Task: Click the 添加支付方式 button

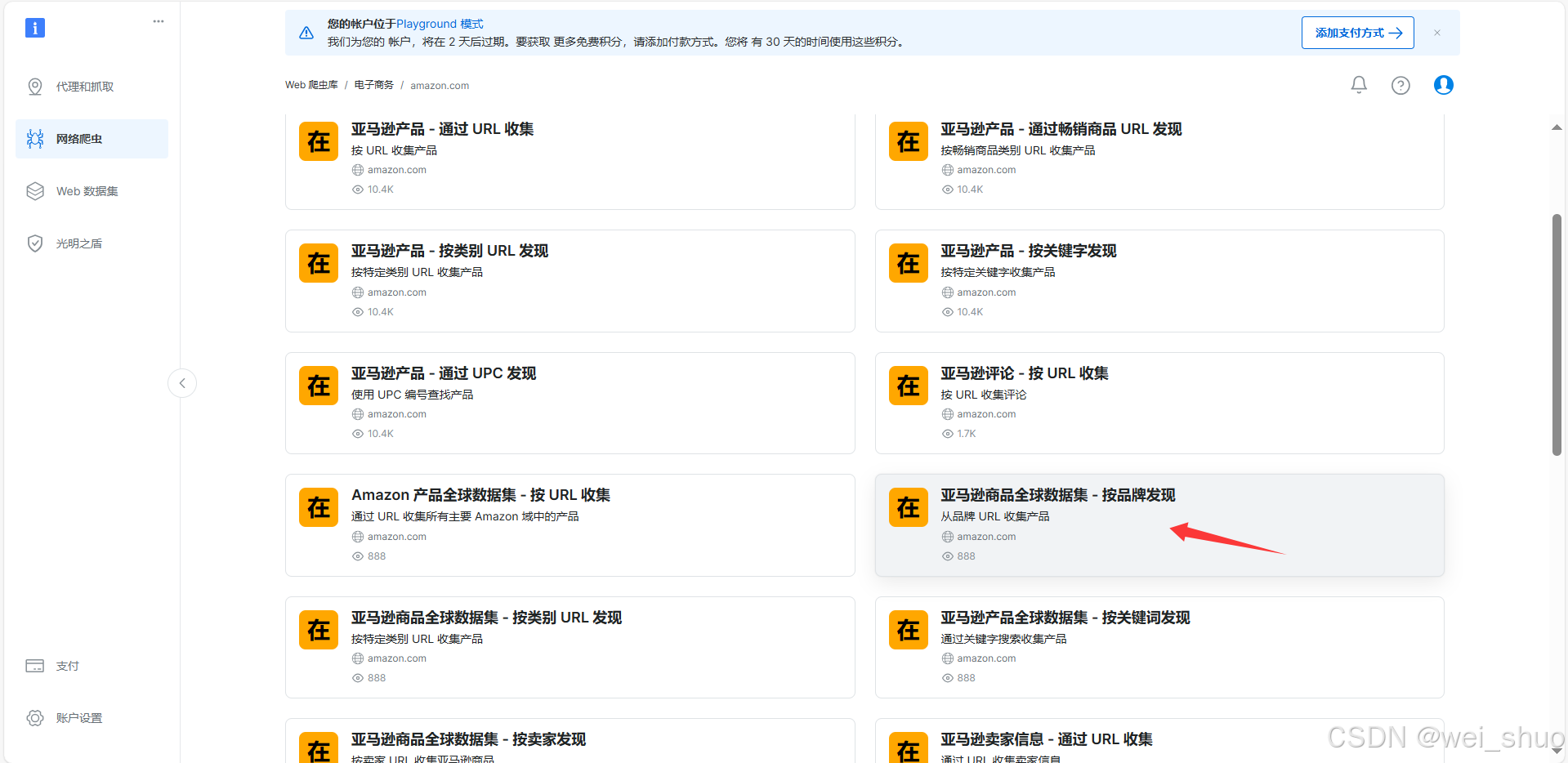Action: coord(1358,33)
